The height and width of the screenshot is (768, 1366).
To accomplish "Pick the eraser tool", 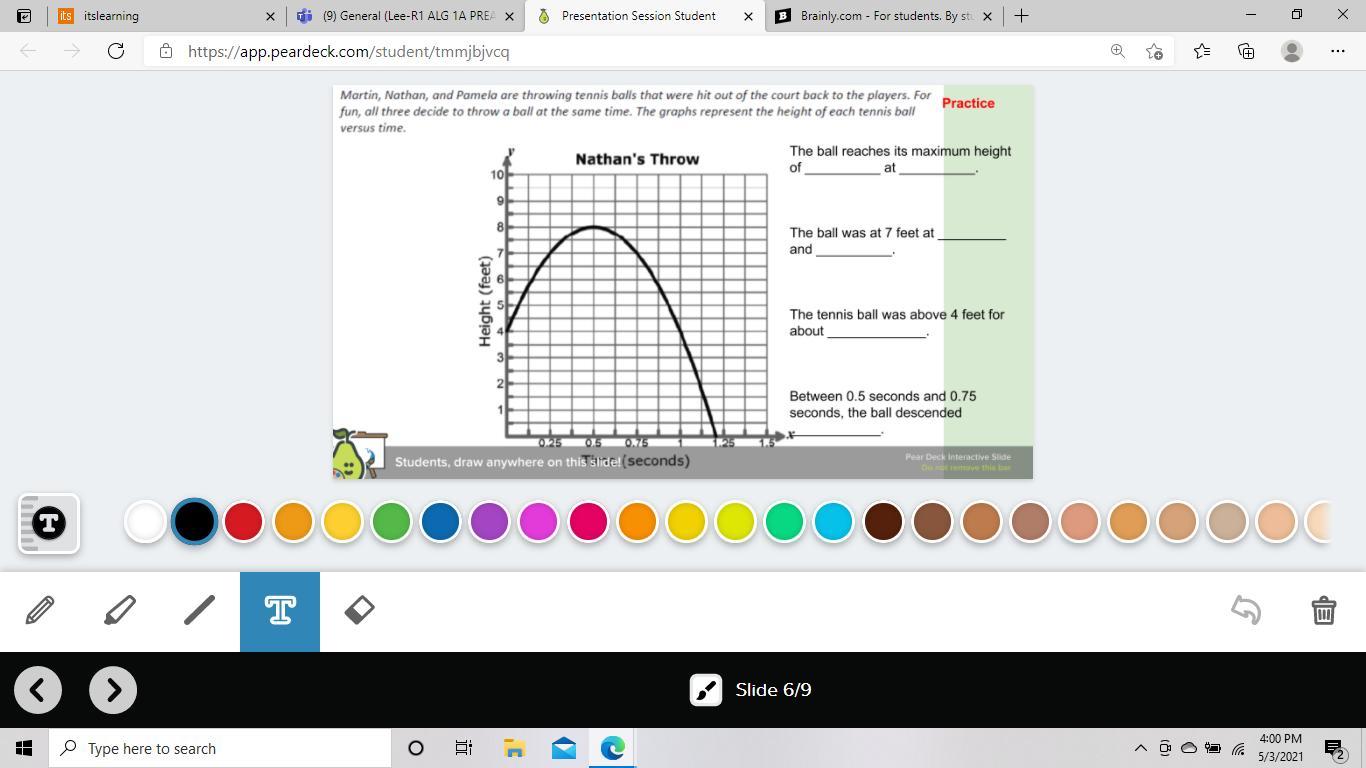I will [360, 611].
